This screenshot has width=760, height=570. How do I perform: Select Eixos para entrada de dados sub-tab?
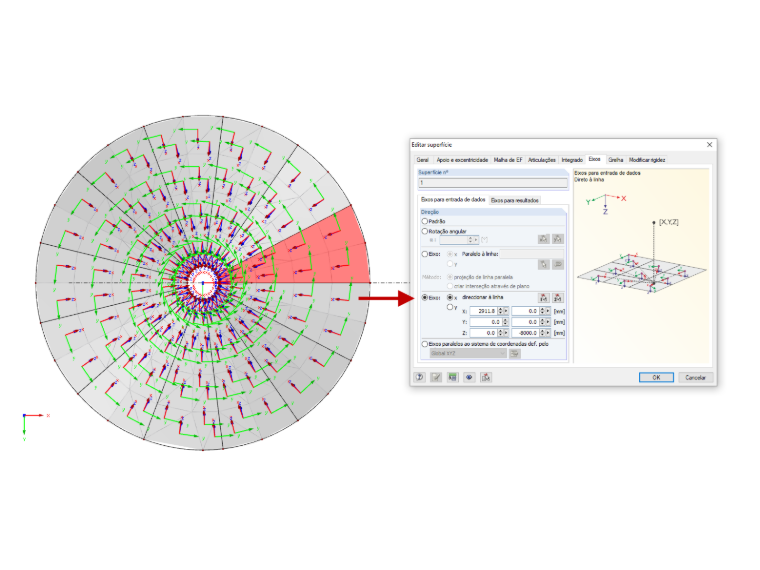tap(453, 199)
